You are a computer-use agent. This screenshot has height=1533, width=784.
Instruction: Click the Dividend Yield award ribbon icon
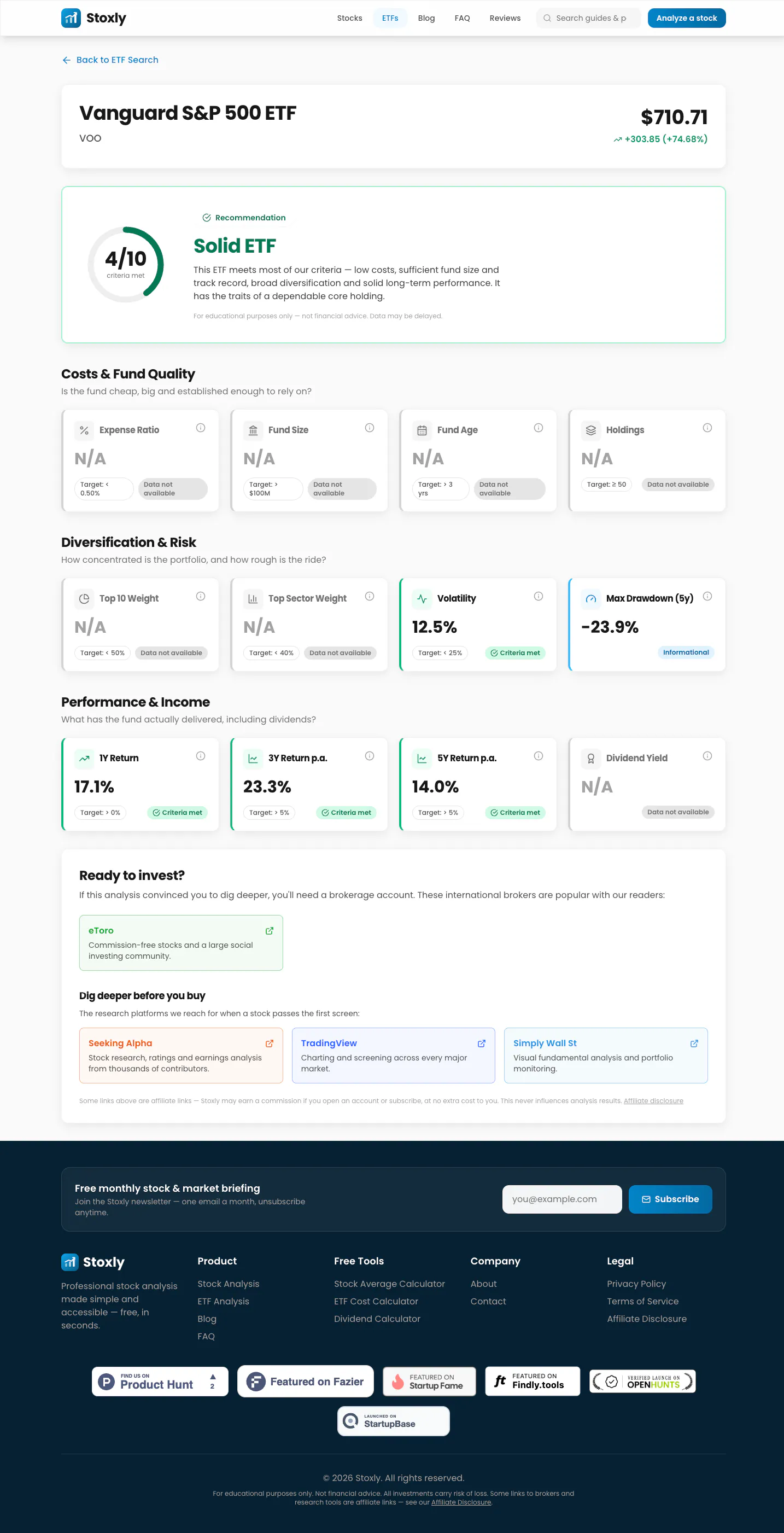click(590, 758)
